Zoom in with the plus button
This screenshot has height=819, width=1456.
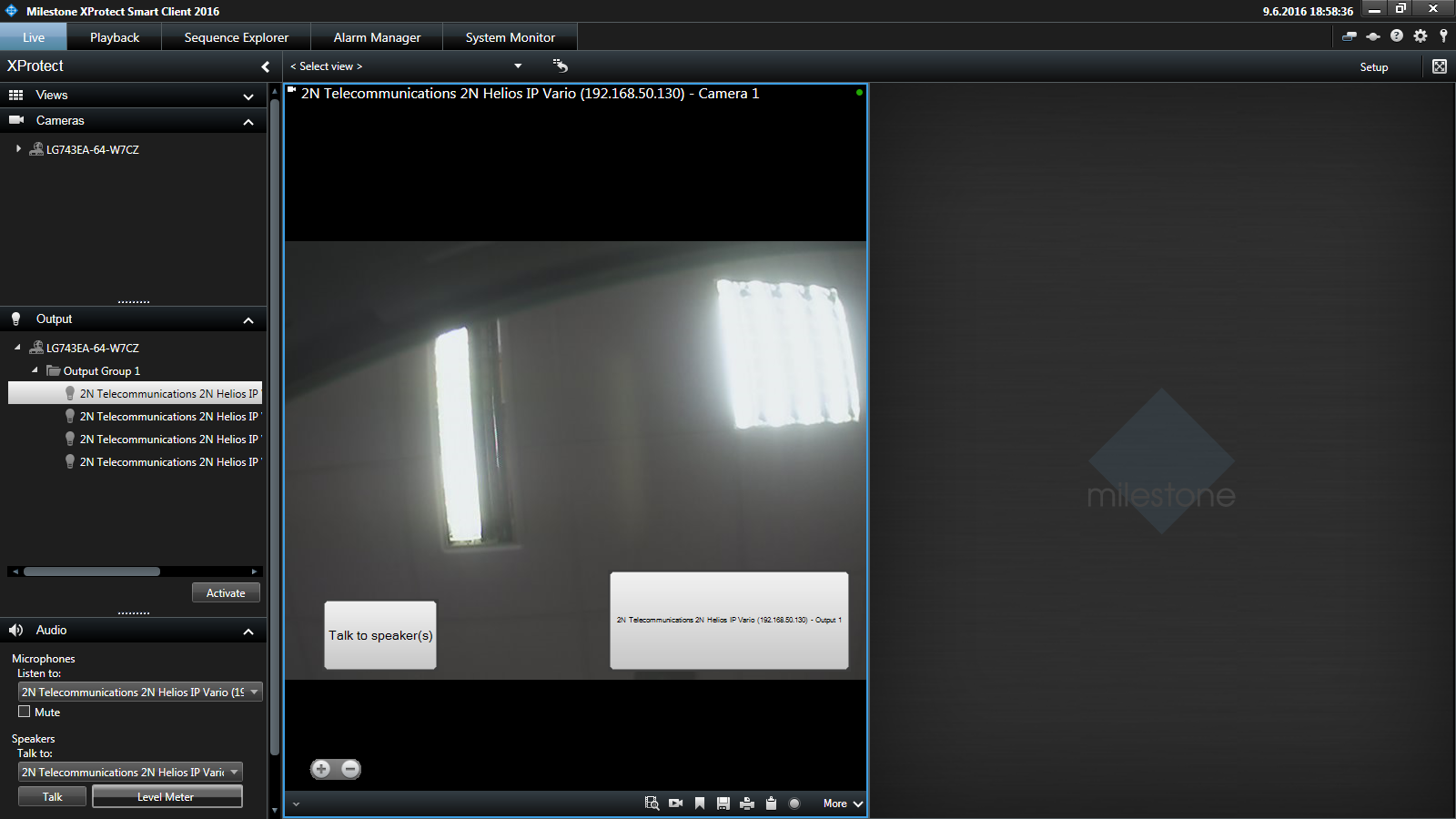[x=321, y=769]
